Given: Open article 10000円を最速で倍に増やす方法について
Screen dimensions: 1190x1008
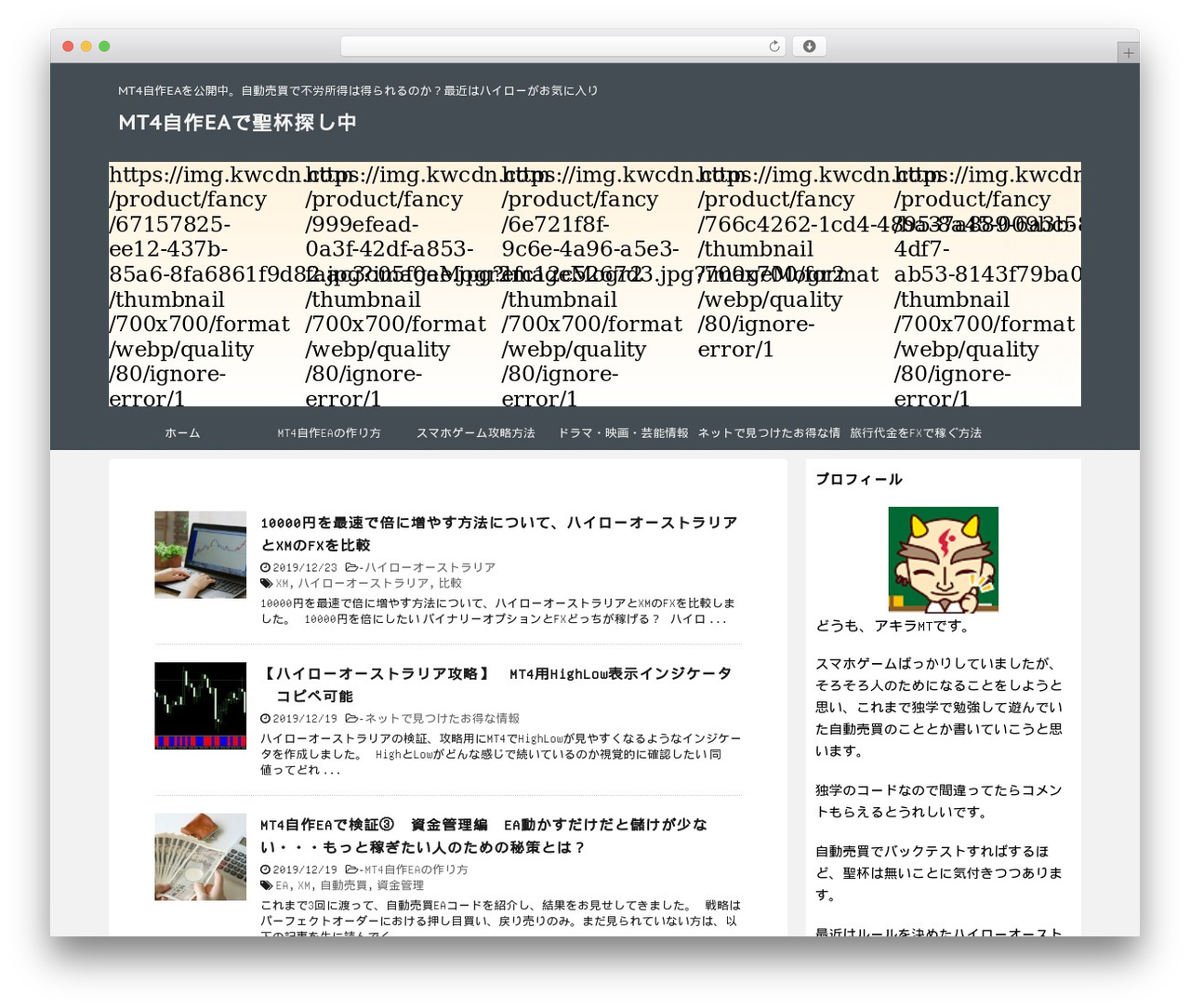Looking at the screenshot, I should coord(499,534).
